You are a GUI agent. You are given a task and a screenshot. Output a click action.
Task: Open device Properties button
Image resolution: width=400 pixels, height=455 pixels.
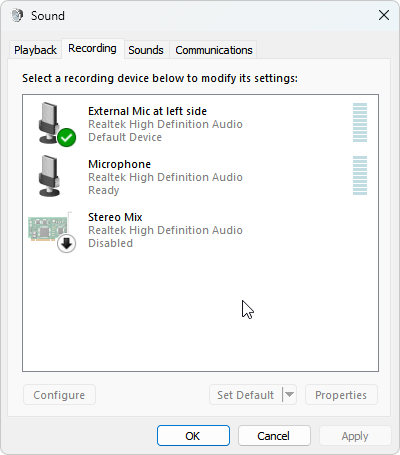tap(341, 395)
